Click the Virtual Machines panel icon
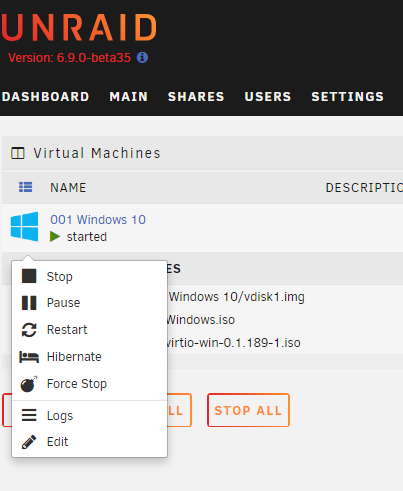The width and height of the screenshot is (403, 491). 18,153
